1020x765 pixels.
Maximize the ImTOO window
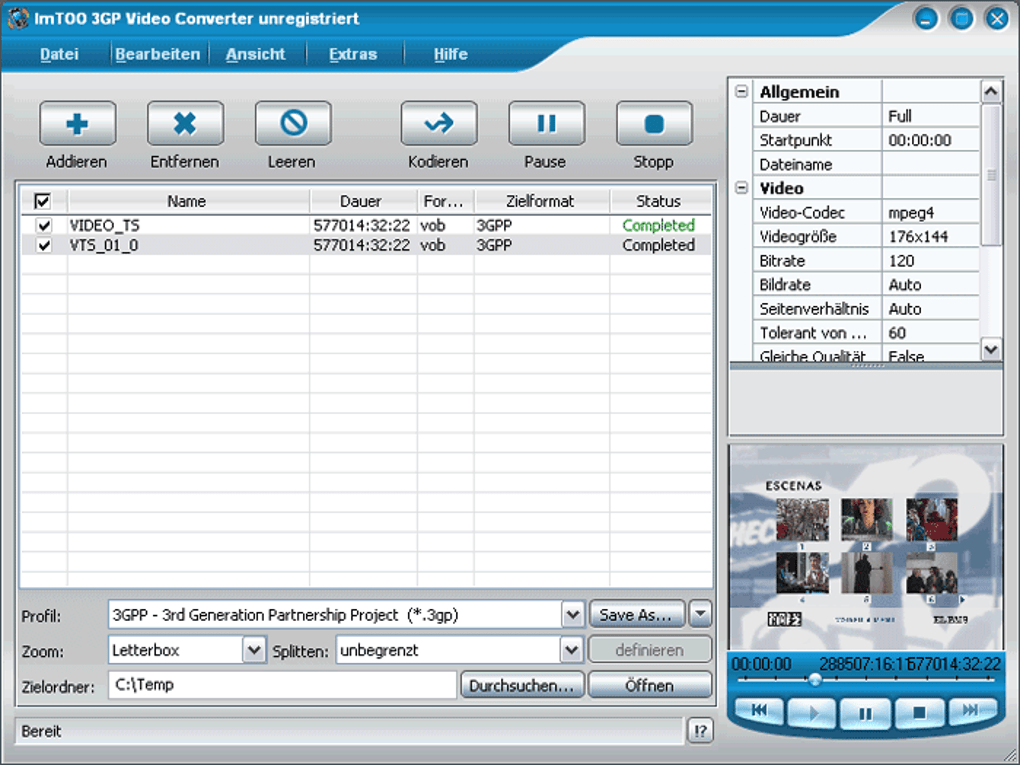[x=961, y=18]
